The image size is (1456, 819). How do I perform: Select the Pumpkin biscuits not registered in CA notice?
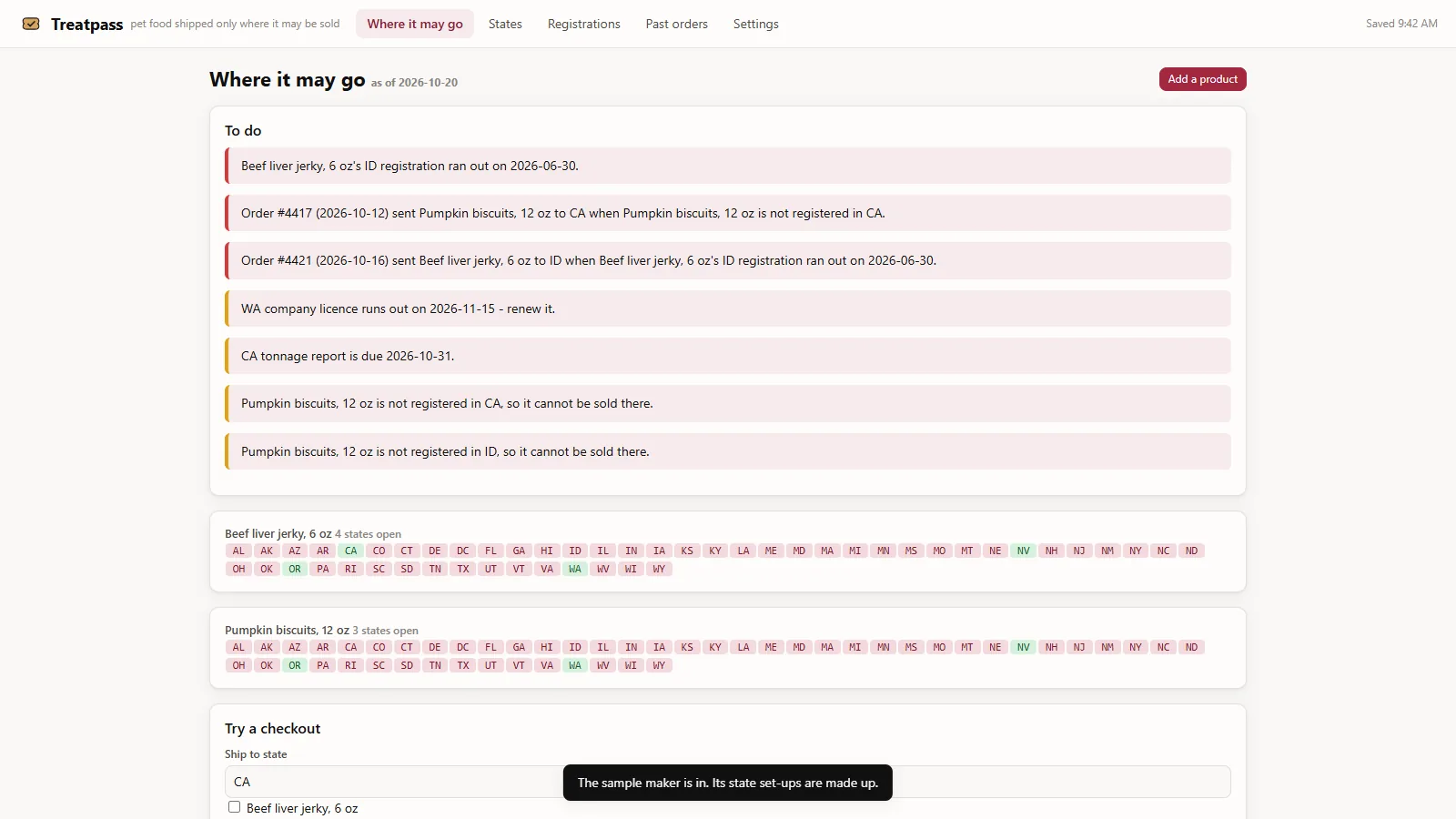(x=727, y=403)
